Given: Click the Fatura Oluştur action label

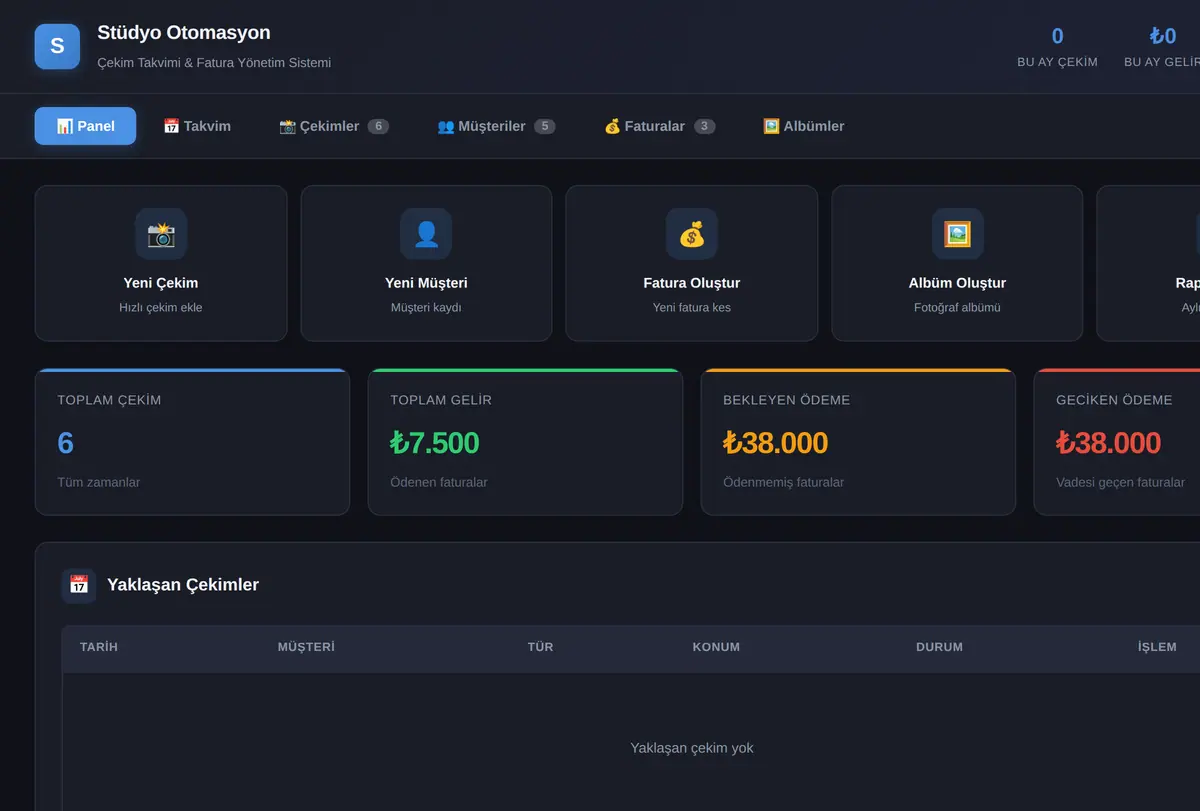Looking at the screenshot, I should click(692, 283).
